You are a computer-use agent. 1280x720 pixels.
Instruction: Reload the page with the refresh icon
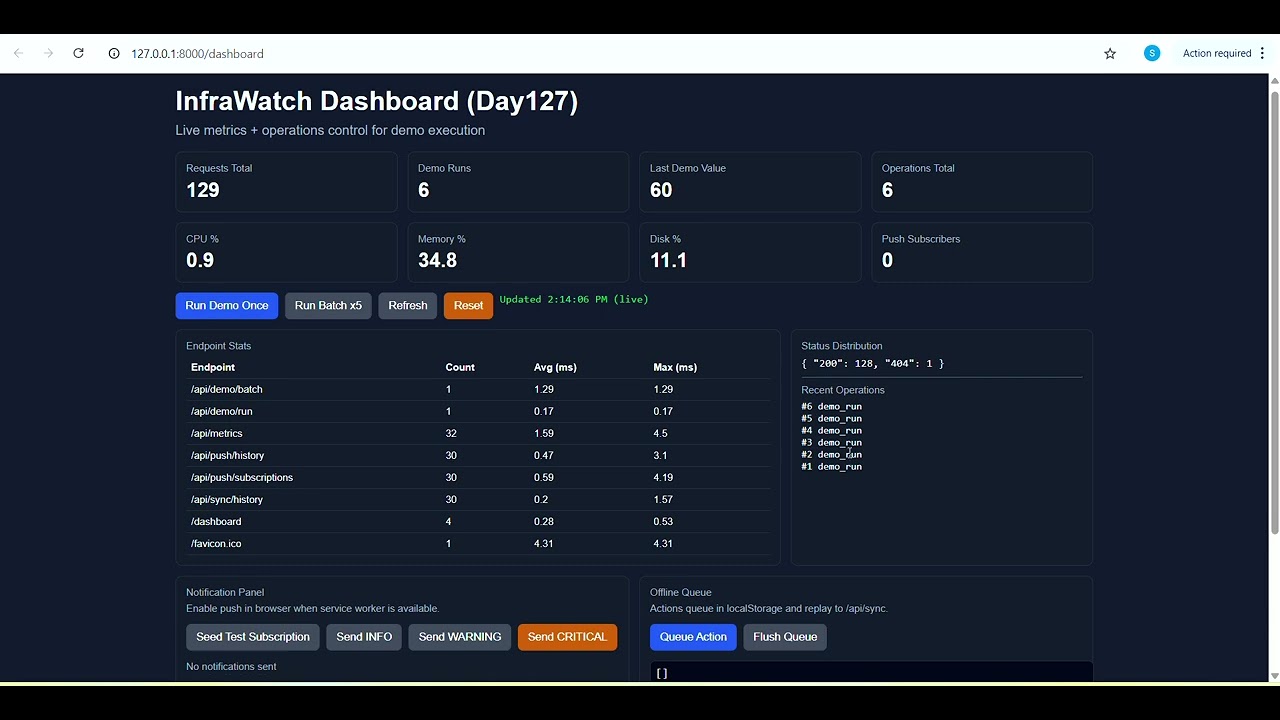pos(78,53)
